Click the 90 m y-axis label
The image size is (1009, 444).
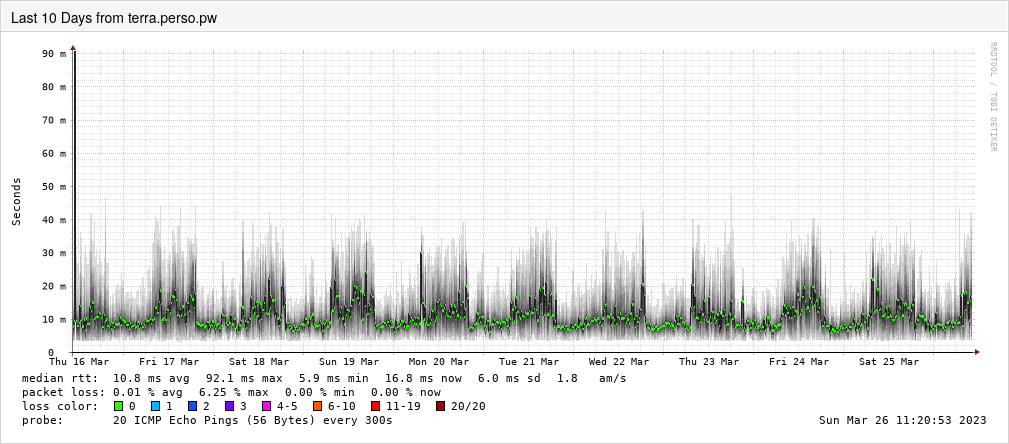[55, 54]
